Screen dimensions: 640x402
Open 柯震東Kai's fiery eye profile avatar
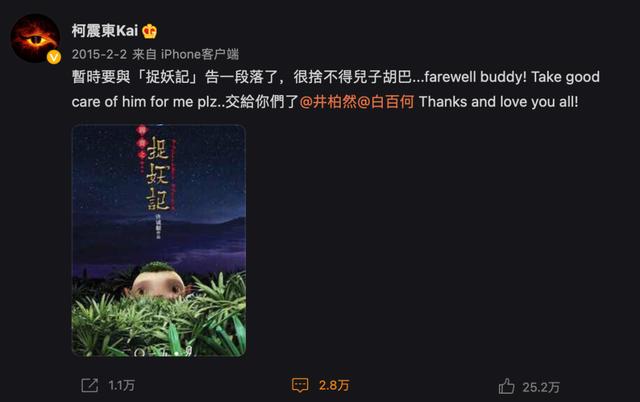(35, 38)
